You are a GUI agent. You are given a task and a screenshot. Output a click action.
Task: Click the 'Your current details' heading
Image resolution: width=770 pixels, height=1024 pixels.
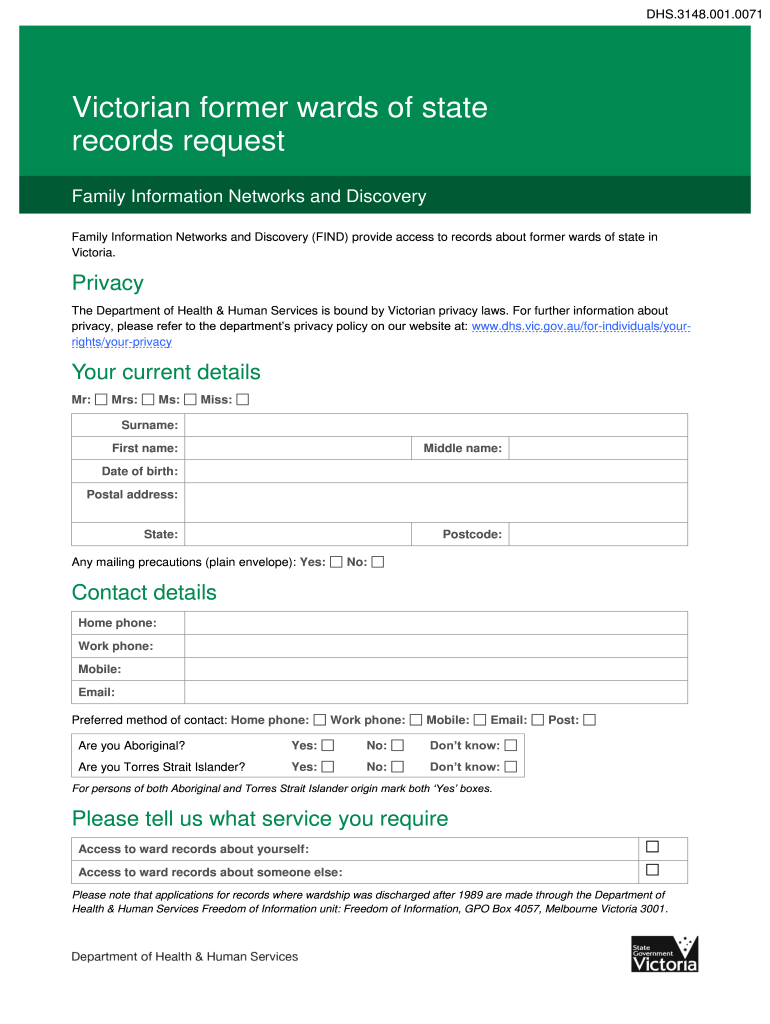pyautogui.click(x=166, y=372)
